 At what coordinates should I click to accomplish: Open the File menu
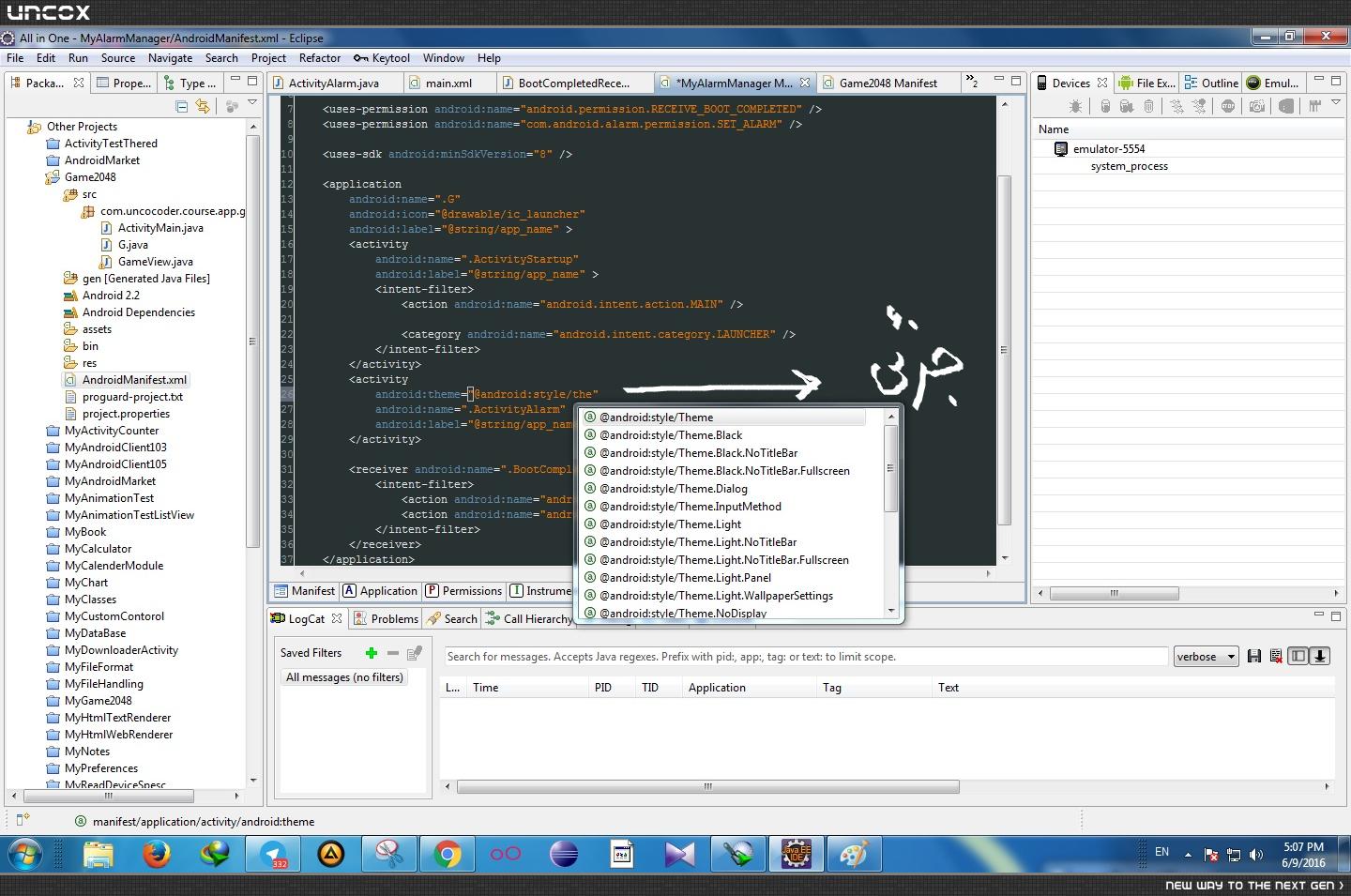16,57
